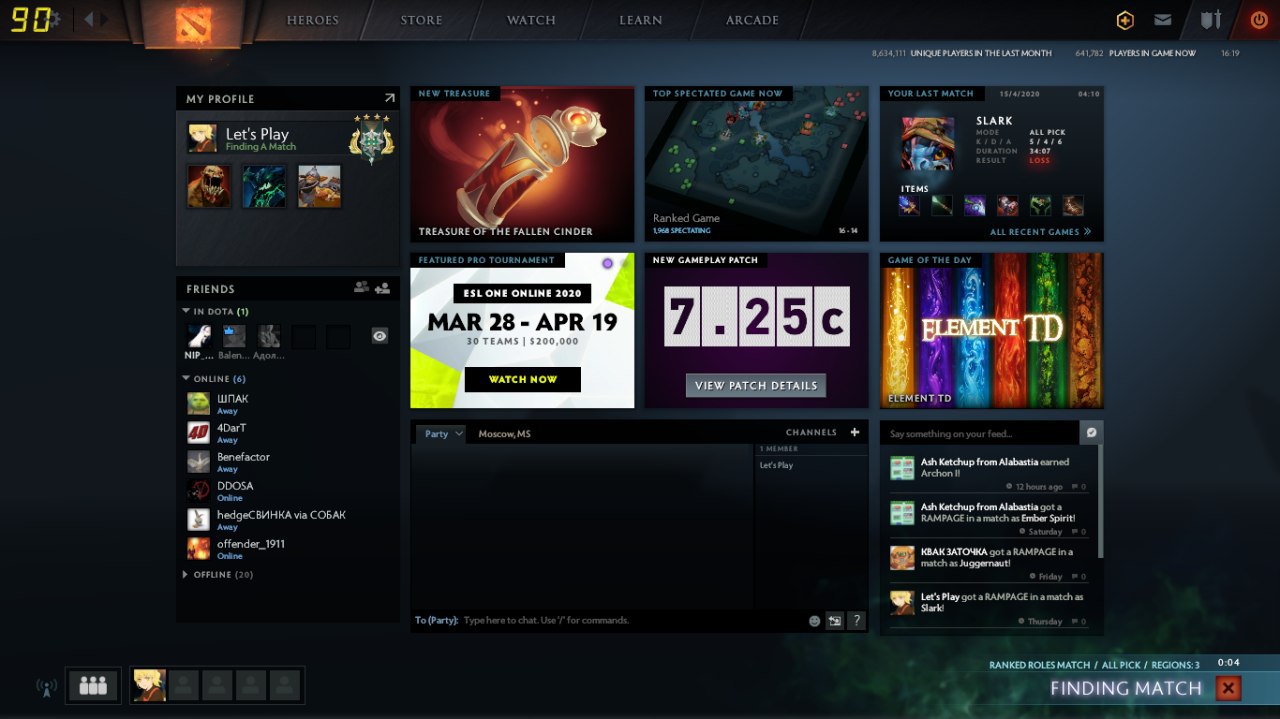Click the feed post speech bubble icon
1280x719 pixels.
pos(1092,433)
